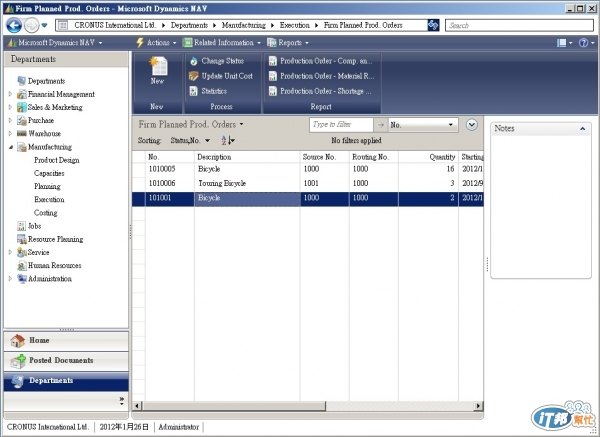Open Execution under Manufacturing
Viewport: 600px width, 437px height.
(x=49, y=199)
